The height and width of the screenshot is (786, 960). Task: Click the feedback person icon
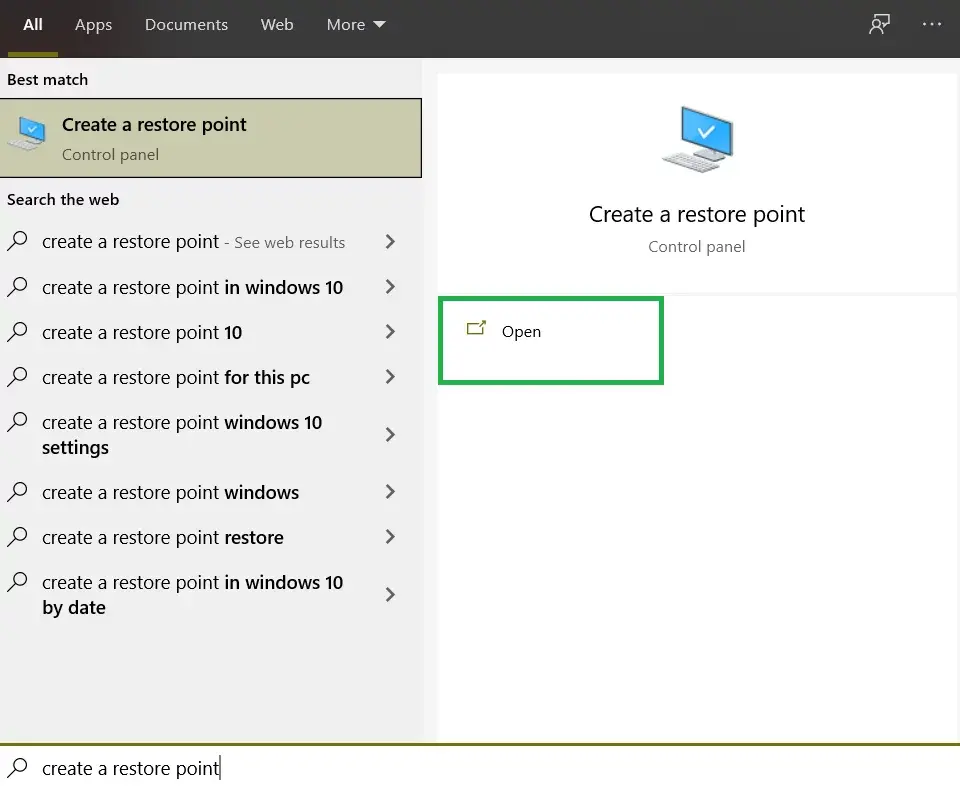coord(879,24)
